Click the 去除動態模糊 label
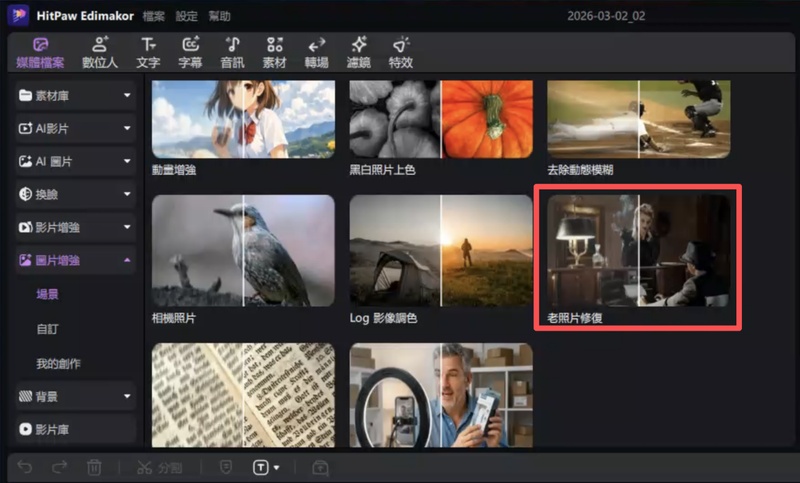 pos(580,170)
